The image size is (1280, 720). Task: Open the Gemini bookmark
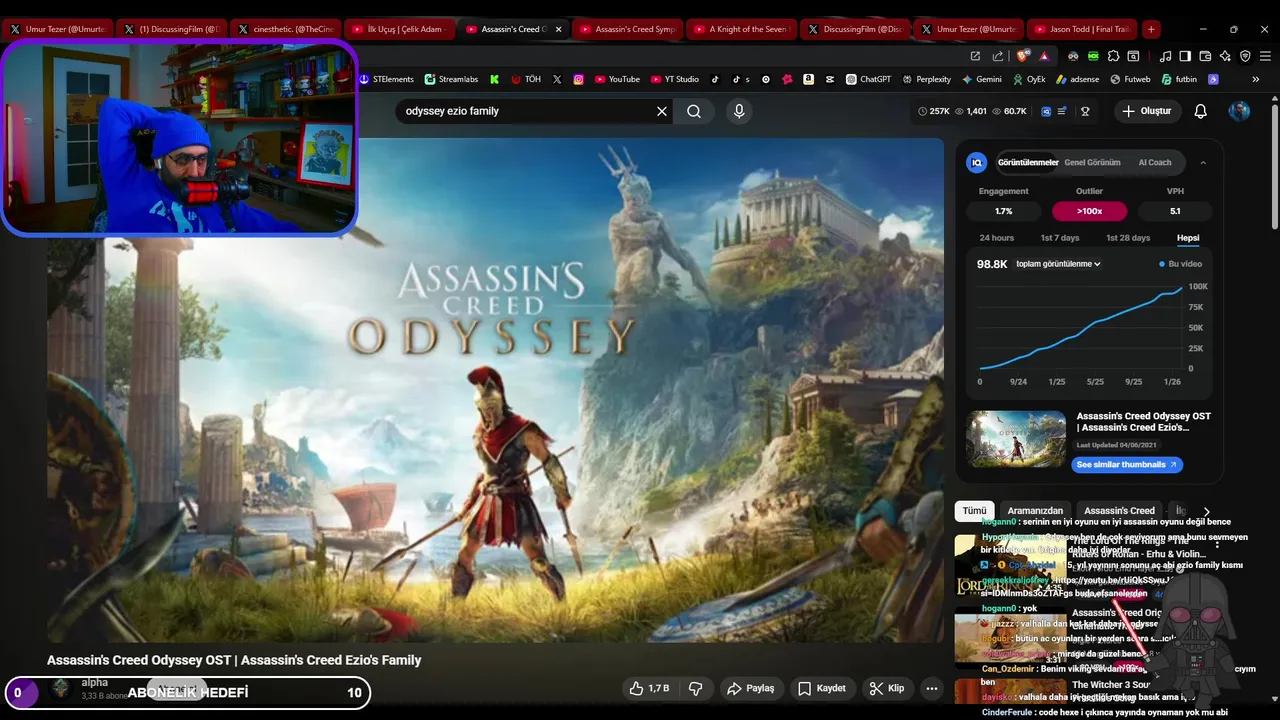pos(982,79)
